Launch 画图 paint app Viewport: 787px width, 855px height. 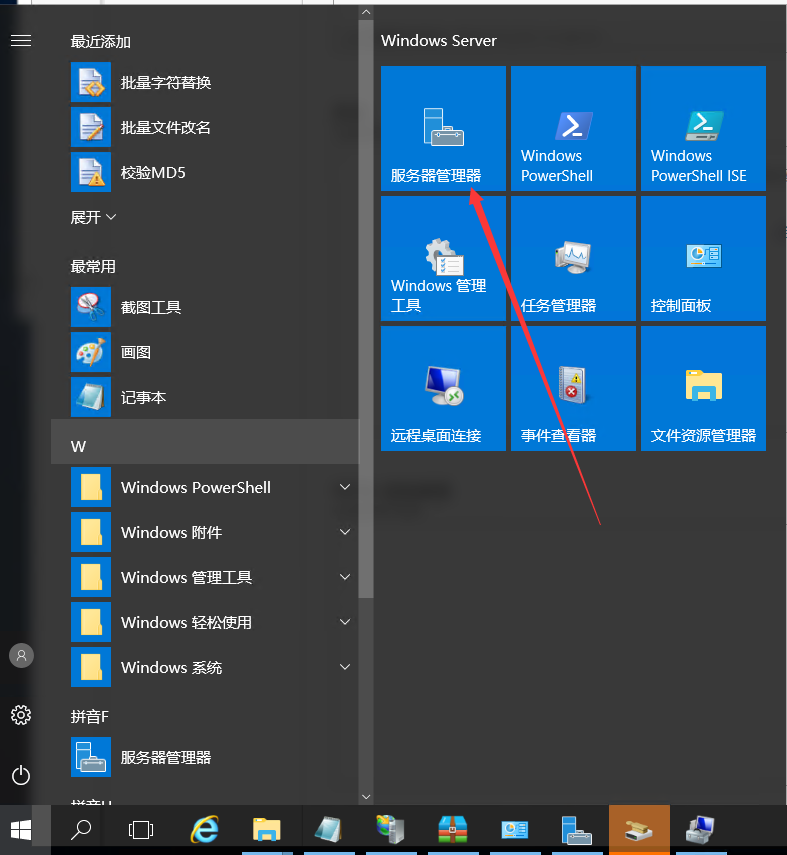205,352
